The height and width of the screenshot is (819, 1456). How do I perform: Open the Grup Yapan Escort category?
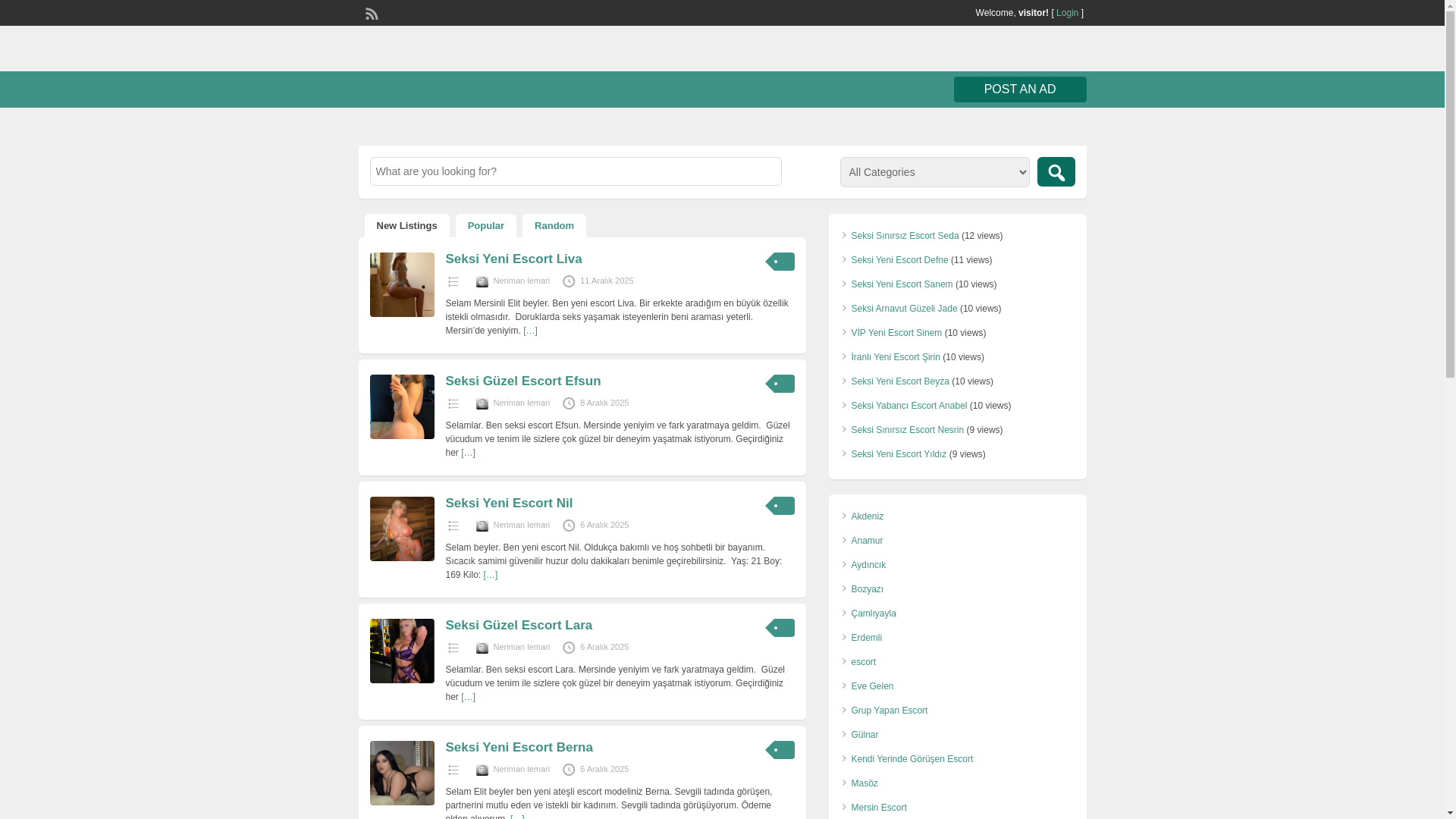click(889, 711)
